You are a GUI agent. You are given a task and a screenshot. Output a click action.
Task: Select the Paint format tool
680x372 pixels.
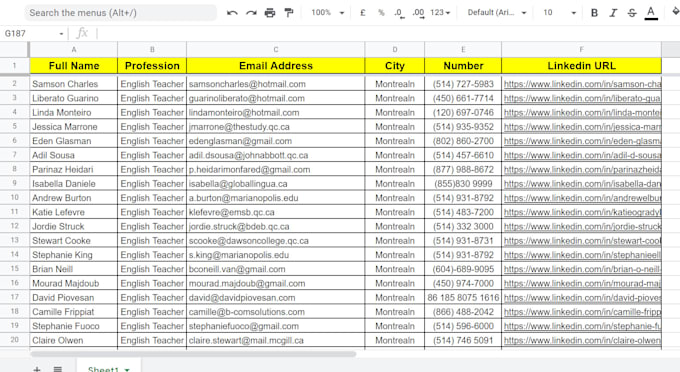[289, 13]
